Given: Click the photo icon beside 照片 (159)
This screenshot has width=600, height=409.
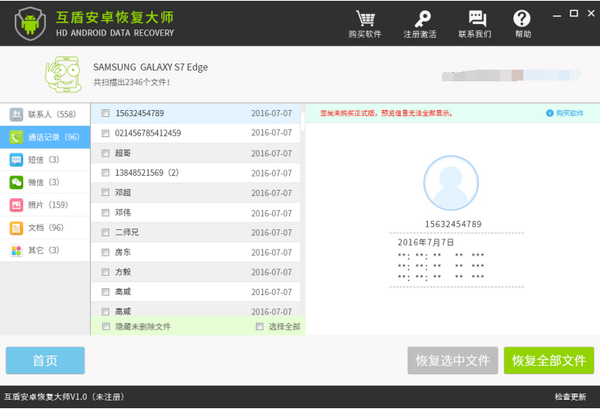Looking at the screenshot, I should pyautogui.click(x=16, y=205).
